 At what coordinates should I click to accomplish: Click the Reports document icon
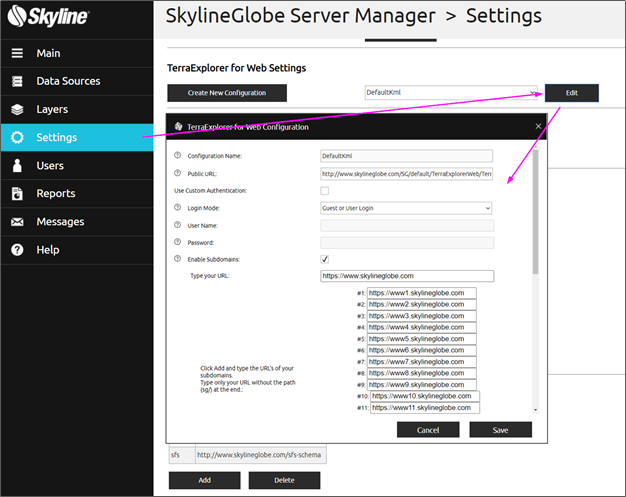(x=17, y=194)
